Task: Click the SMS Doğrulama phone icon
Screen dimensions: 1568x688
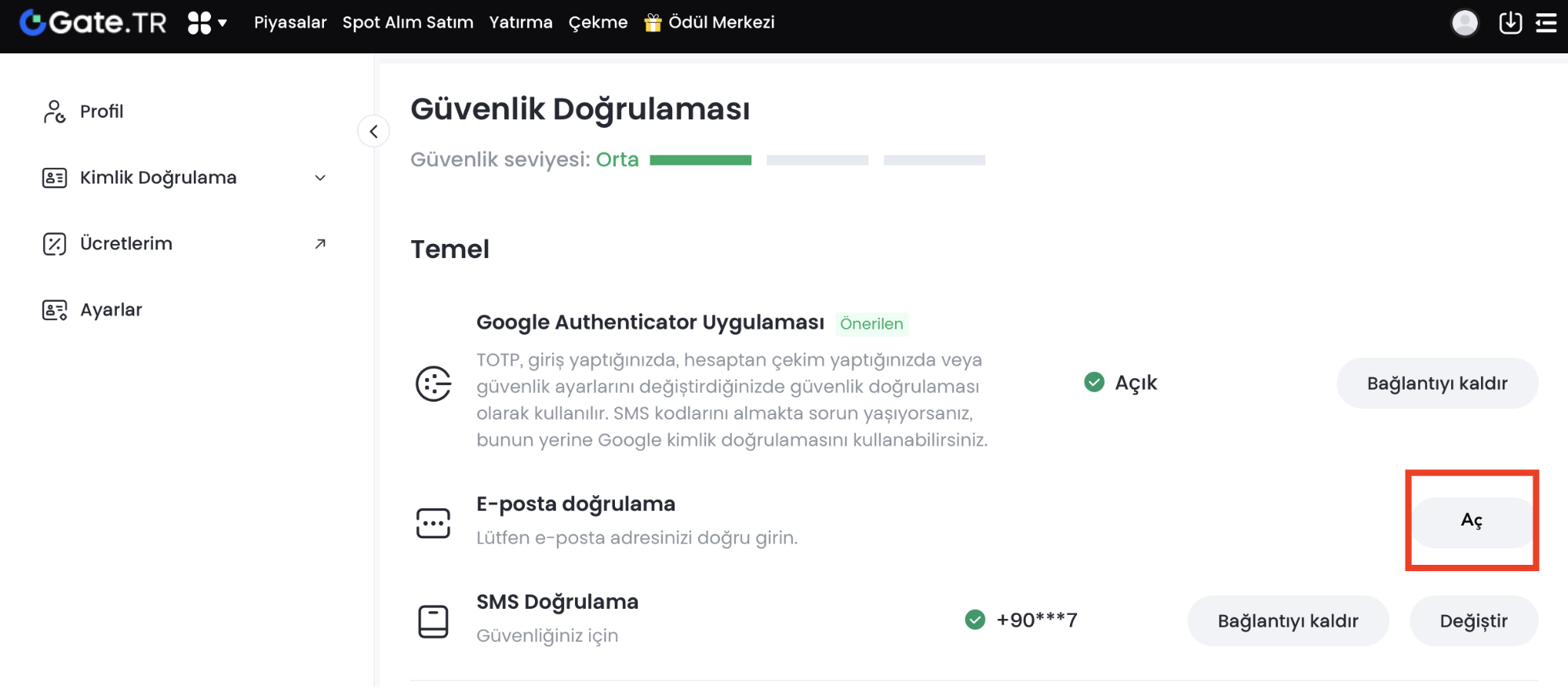Action: click(x=433, y=621)
